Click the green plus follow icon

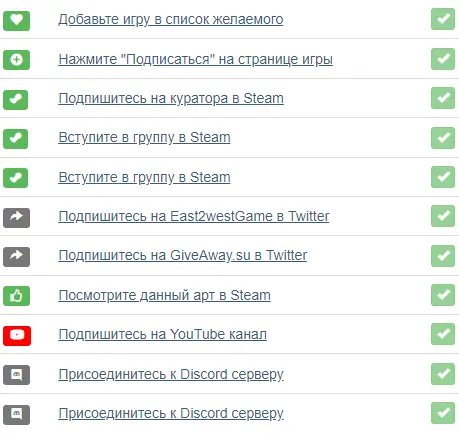[x=16, y=60]
